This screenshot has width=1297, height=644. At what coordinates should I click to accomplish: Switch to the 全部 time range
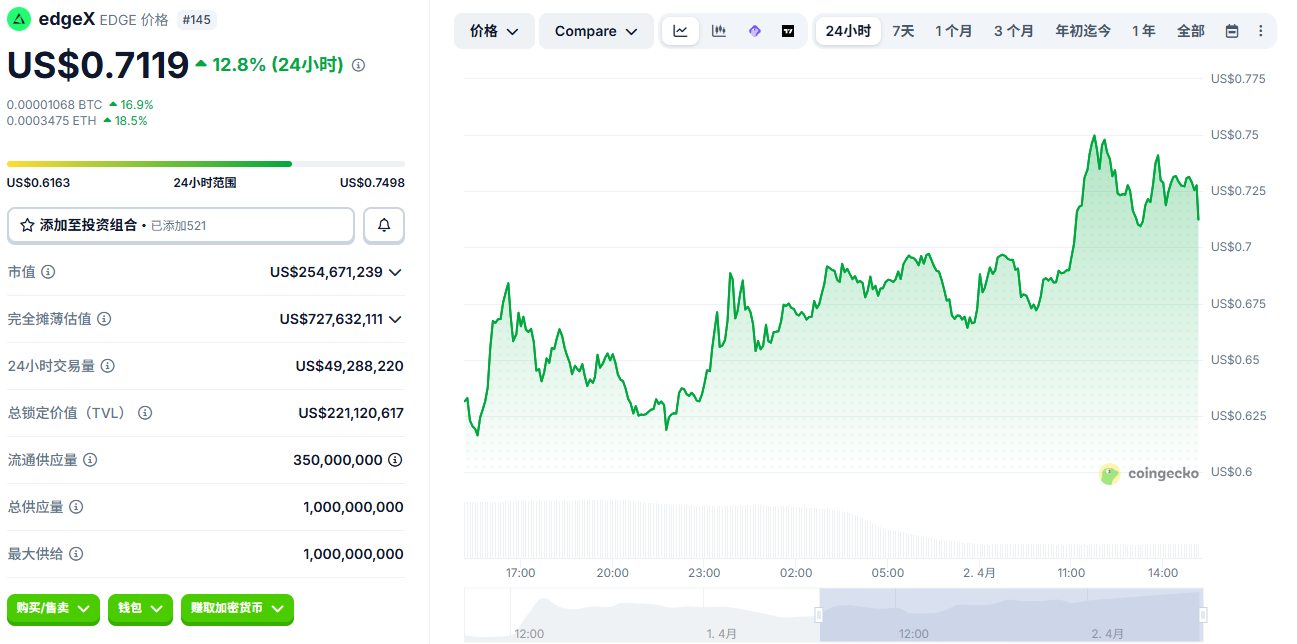pyautogui.click(x=1190, y=31)
